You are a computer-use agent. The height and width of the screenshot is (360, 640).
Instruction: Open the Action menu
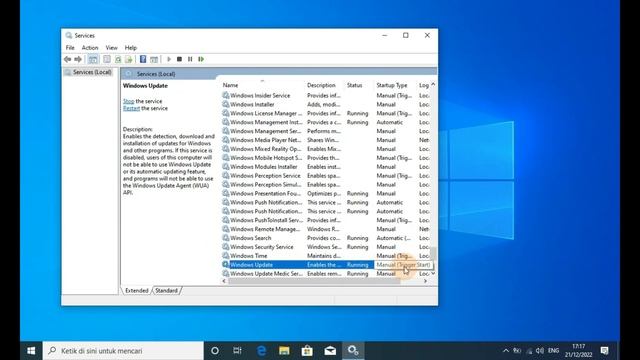point(90,48)
